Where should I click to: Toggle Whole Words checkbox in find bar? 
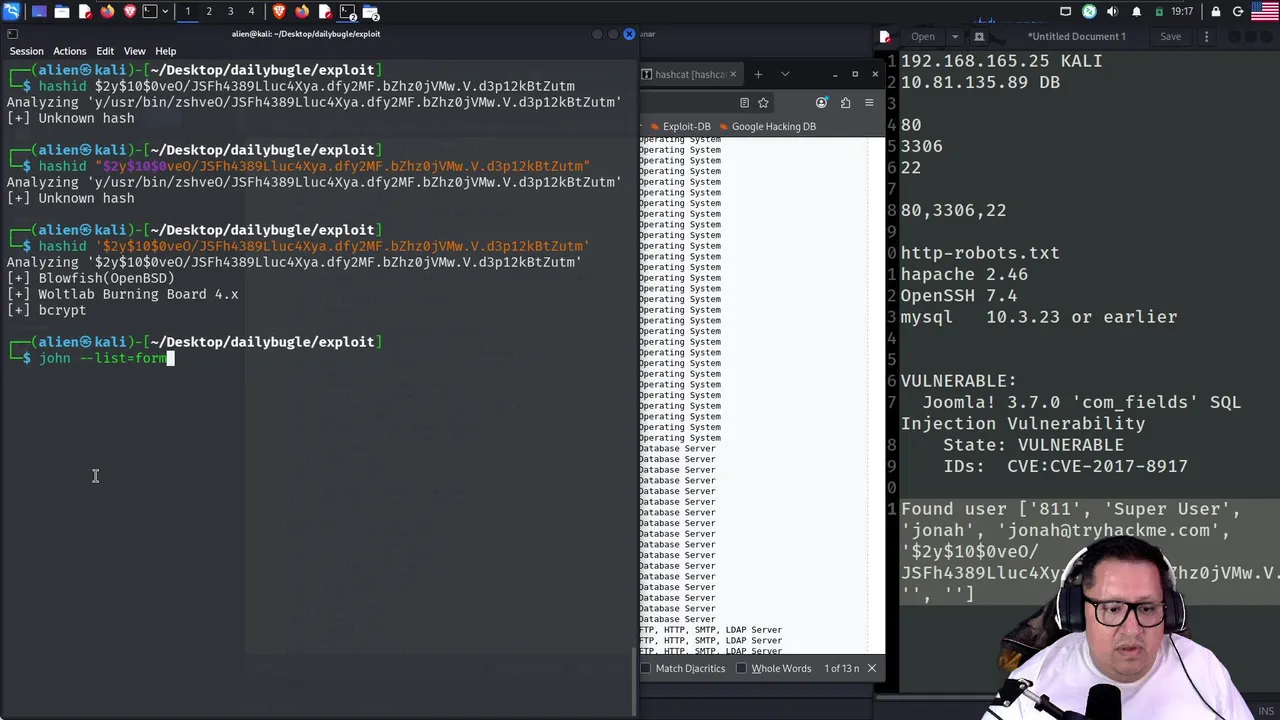(741, 668)
